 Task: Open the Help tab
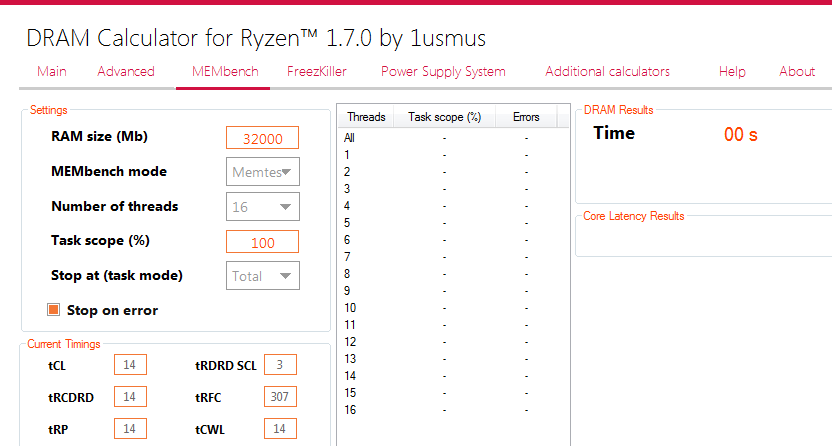732,72
